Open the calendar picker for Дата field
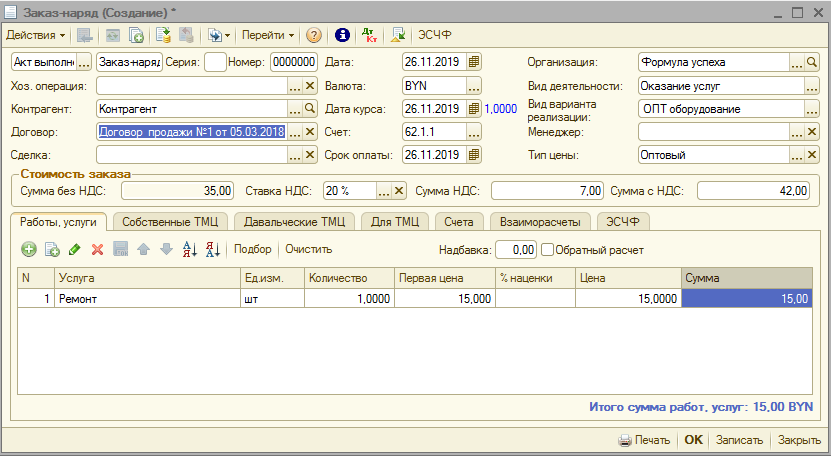The image size is (831, 456). click(x=474, y=62)
